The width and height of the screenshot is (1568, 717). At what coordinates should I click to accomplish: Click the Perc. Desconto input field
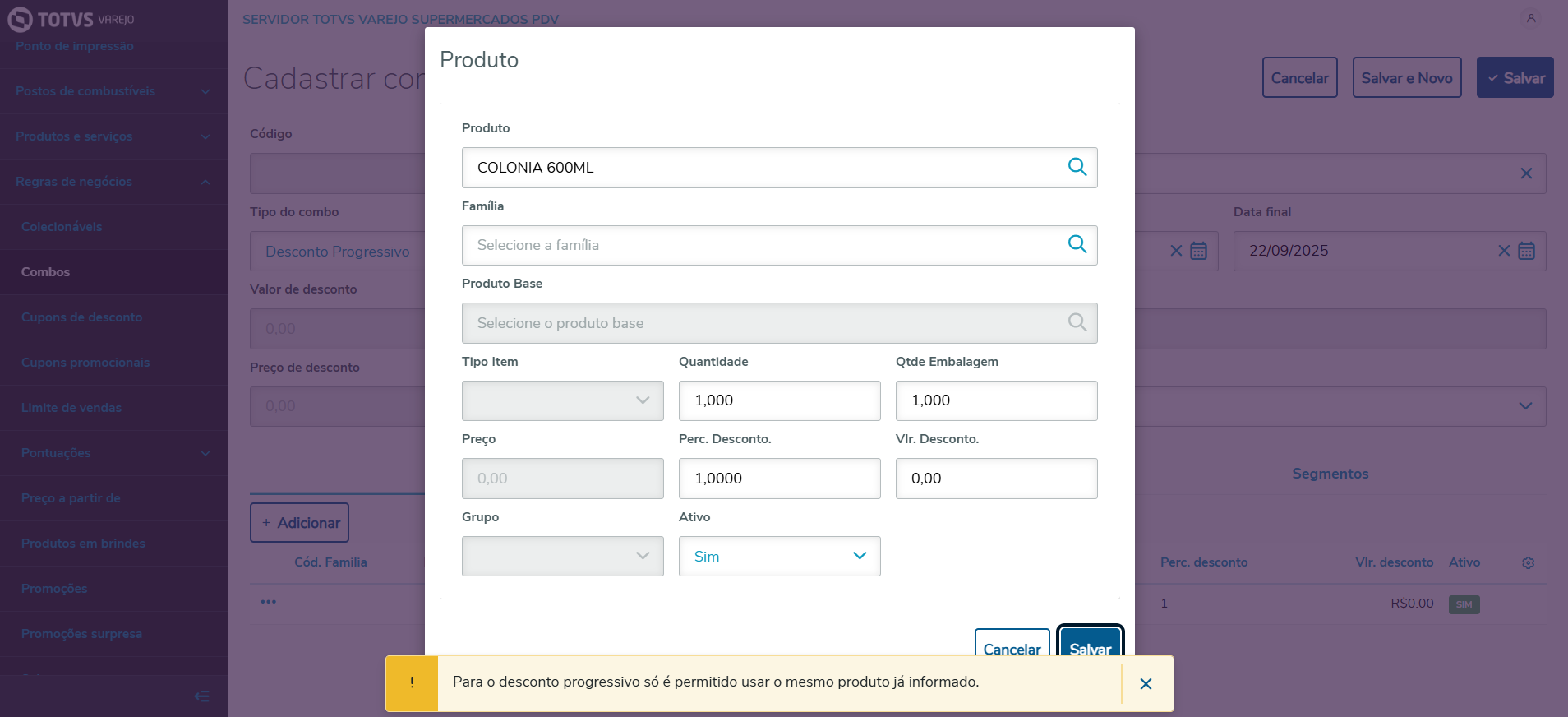(x=778, y=479)
